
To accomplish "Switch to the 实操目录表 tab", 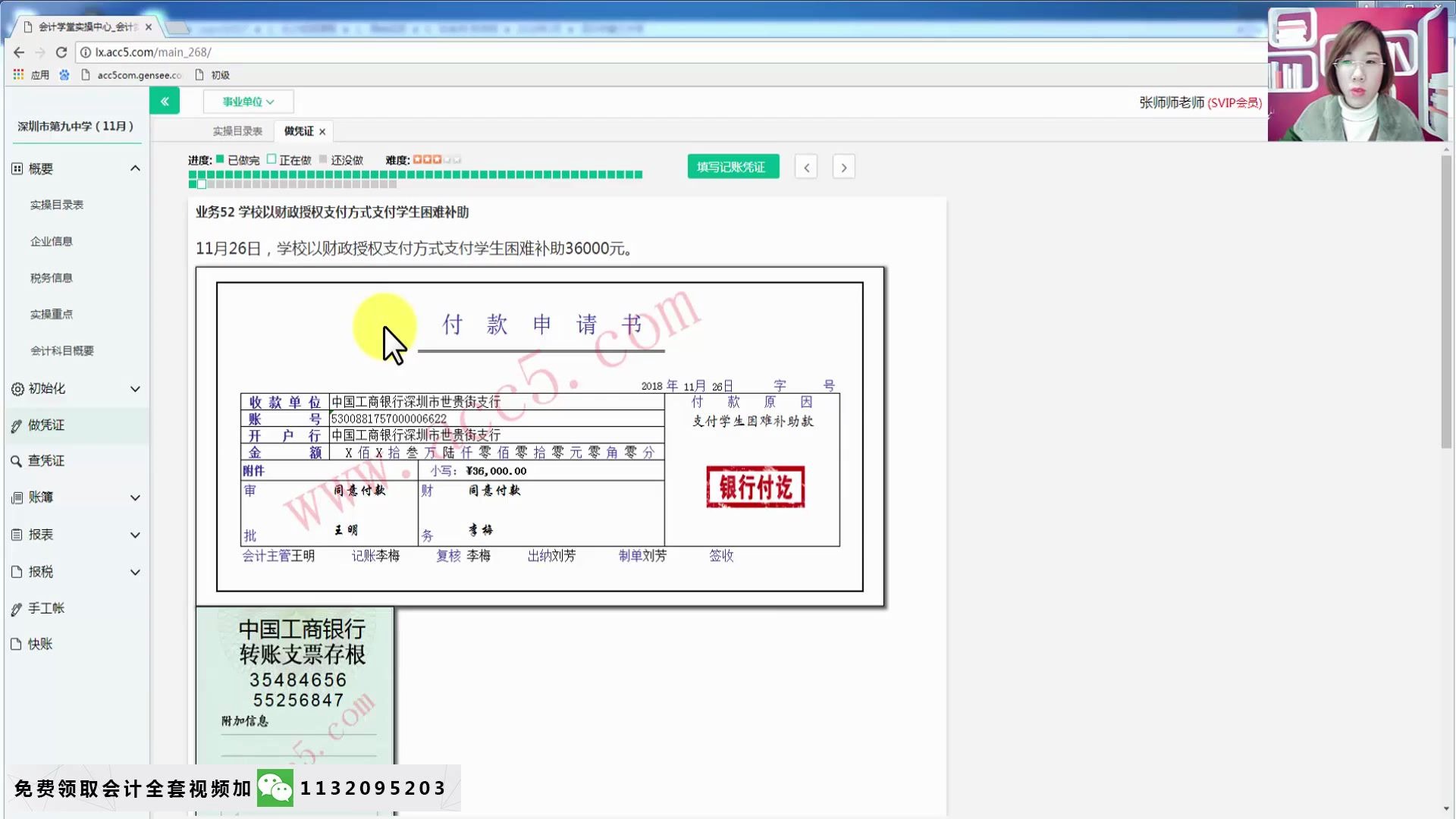I will [237, 131].
